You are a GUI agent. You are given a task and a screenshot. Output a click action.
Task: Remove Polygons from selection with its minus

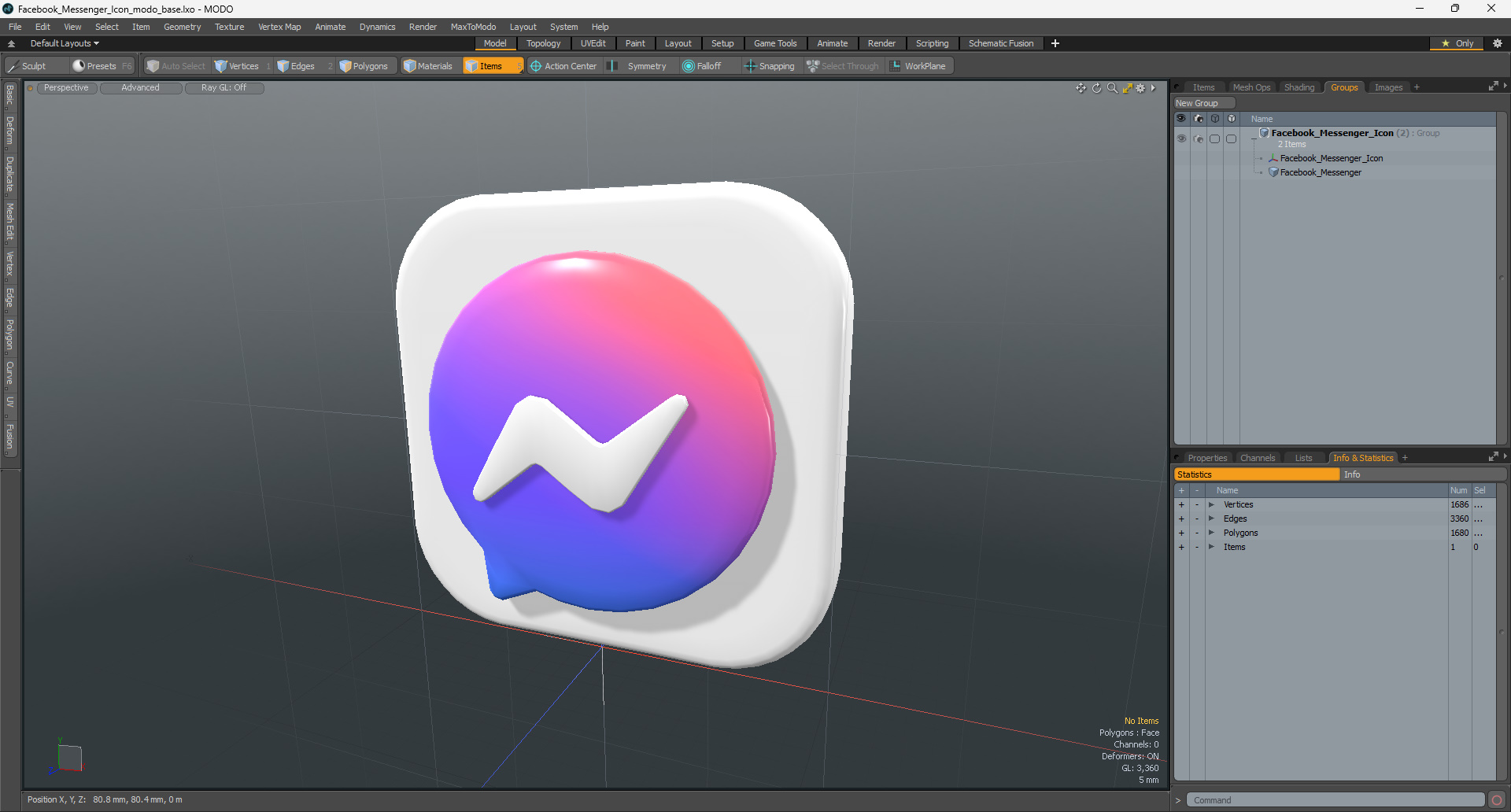coord(1197,533)
